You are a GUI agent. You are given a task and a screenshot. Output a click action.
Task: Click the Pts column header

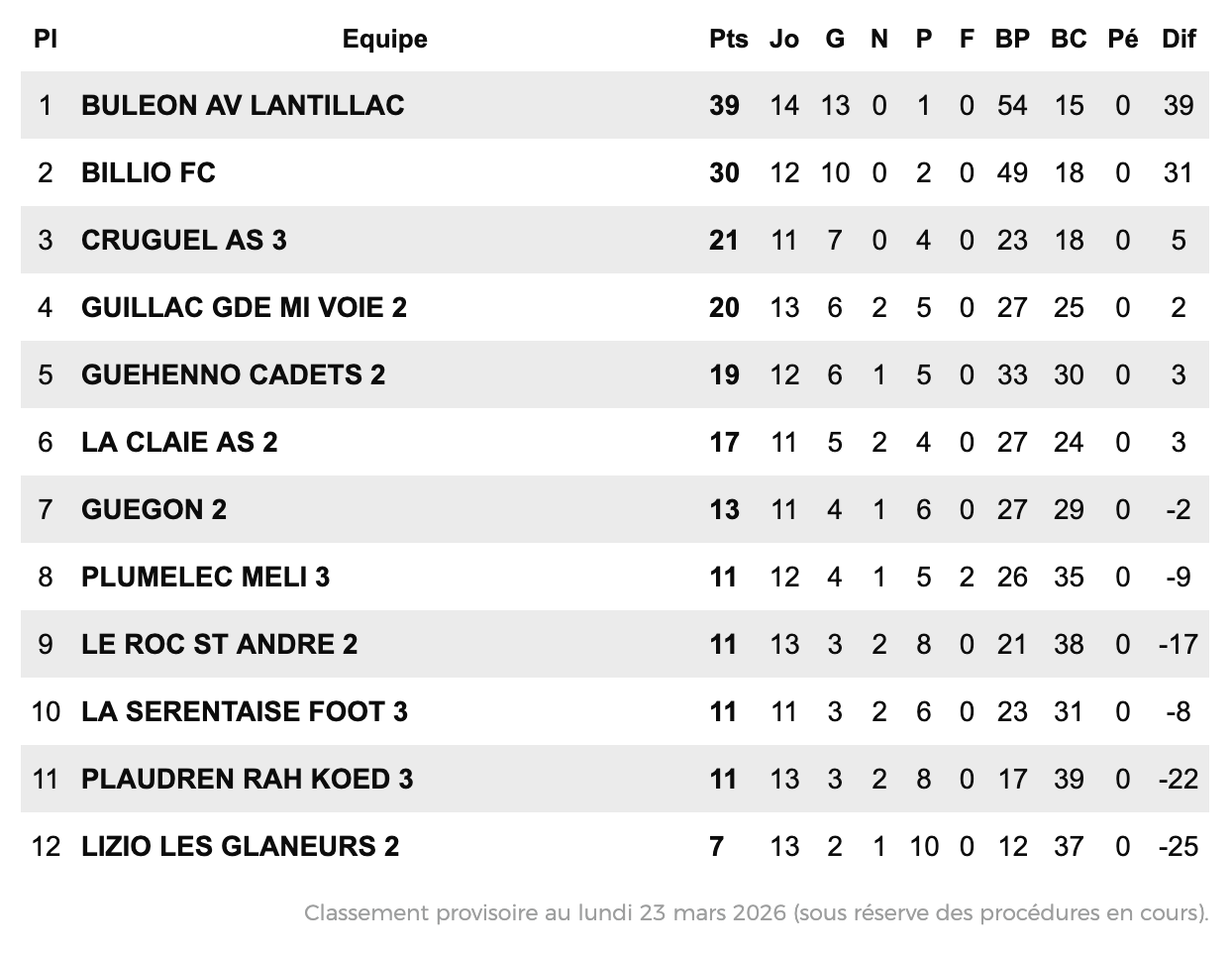pyautogui.click(x=729, y=39)
